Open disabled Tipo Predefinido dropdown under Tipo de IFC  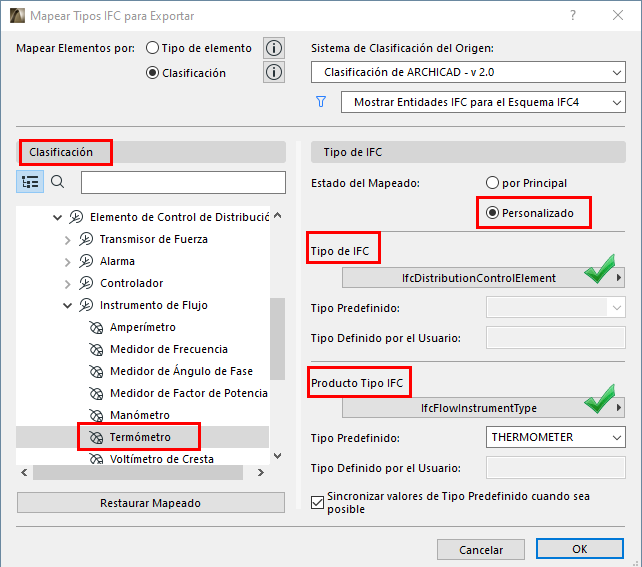tap(556, 307)
